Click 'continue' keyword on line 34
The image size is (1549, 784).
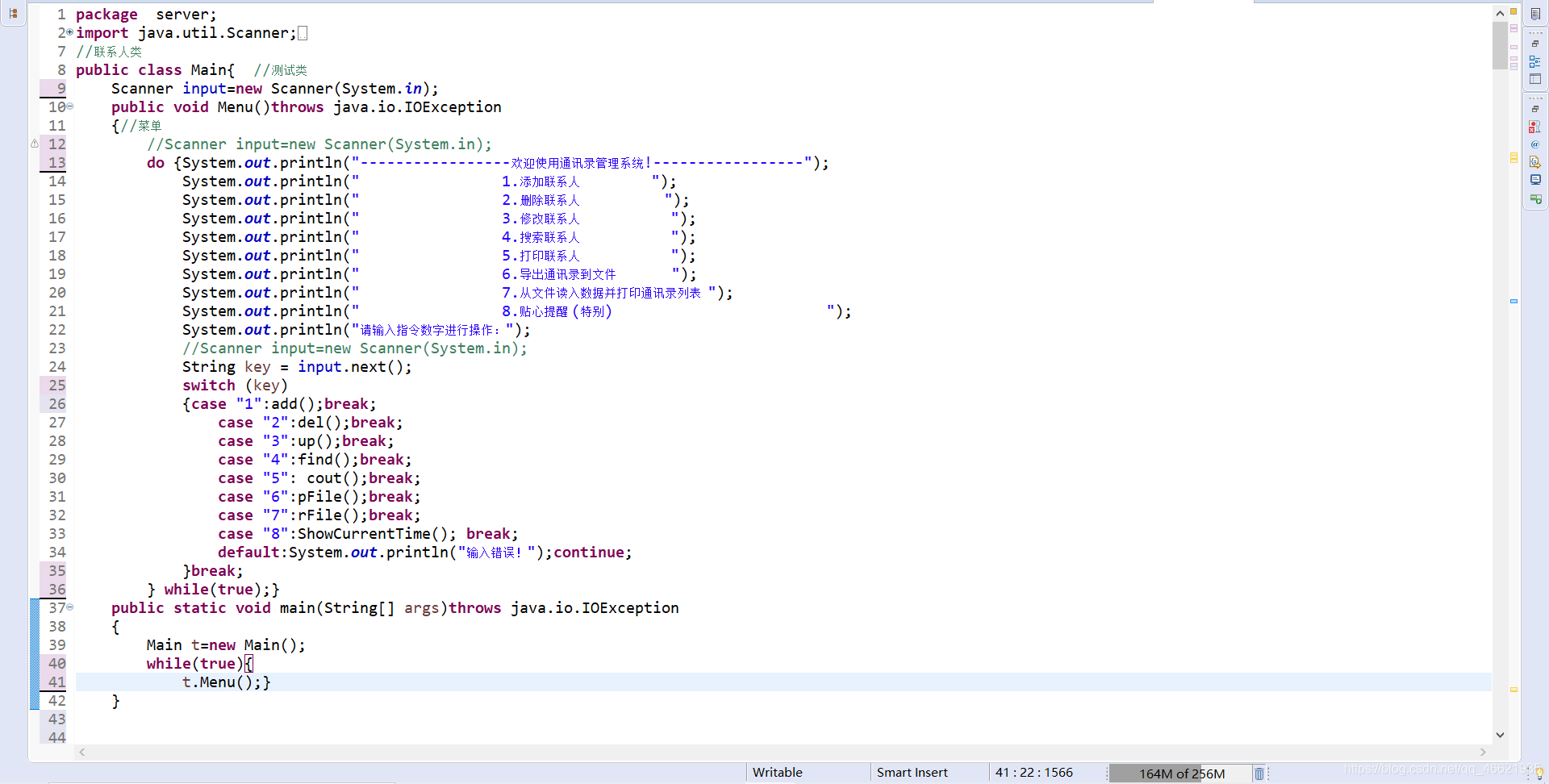point(588,553)
